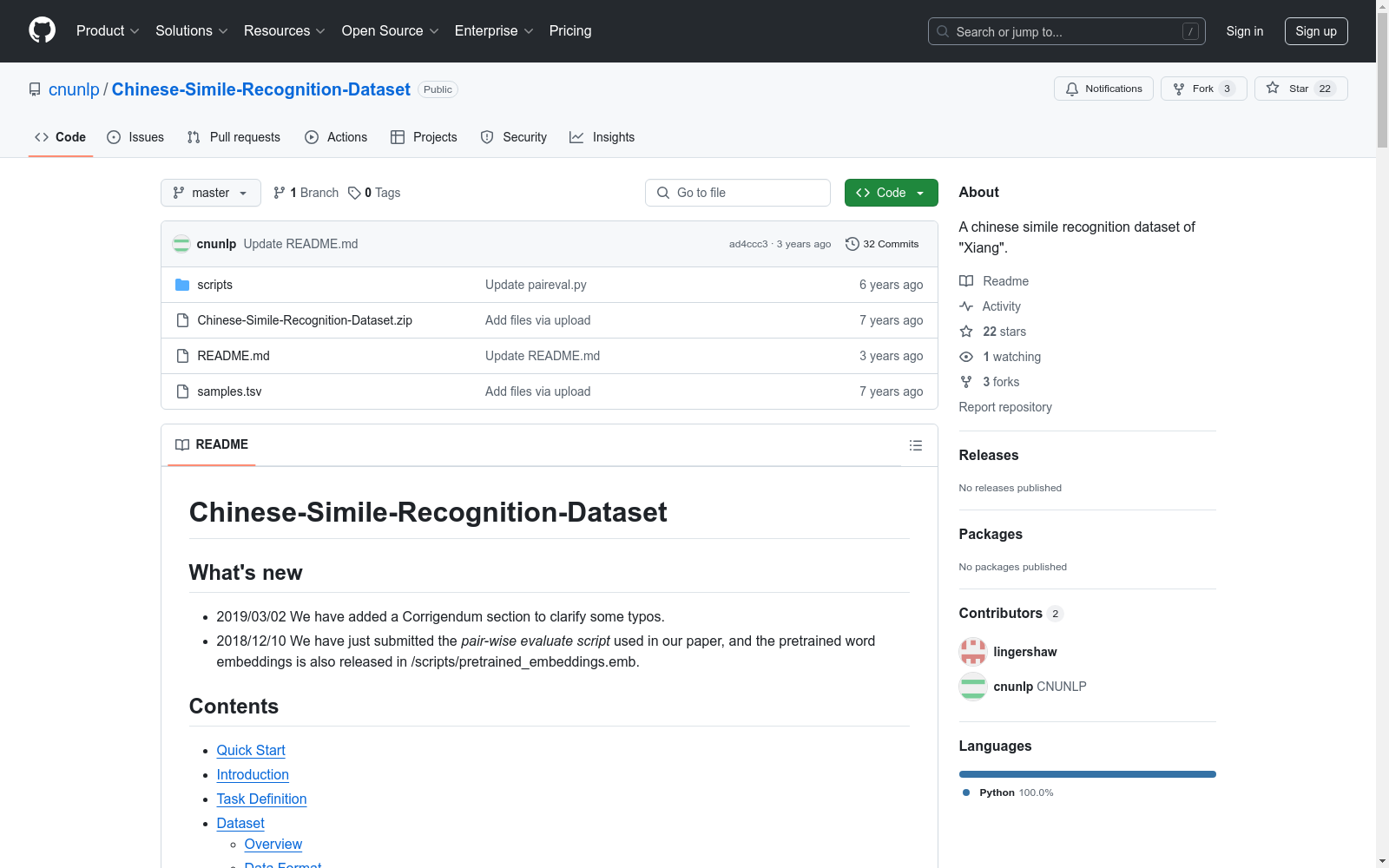The image size is (1389, 868).
Task: Expand the Solutions menu
Action: [192, 31]
